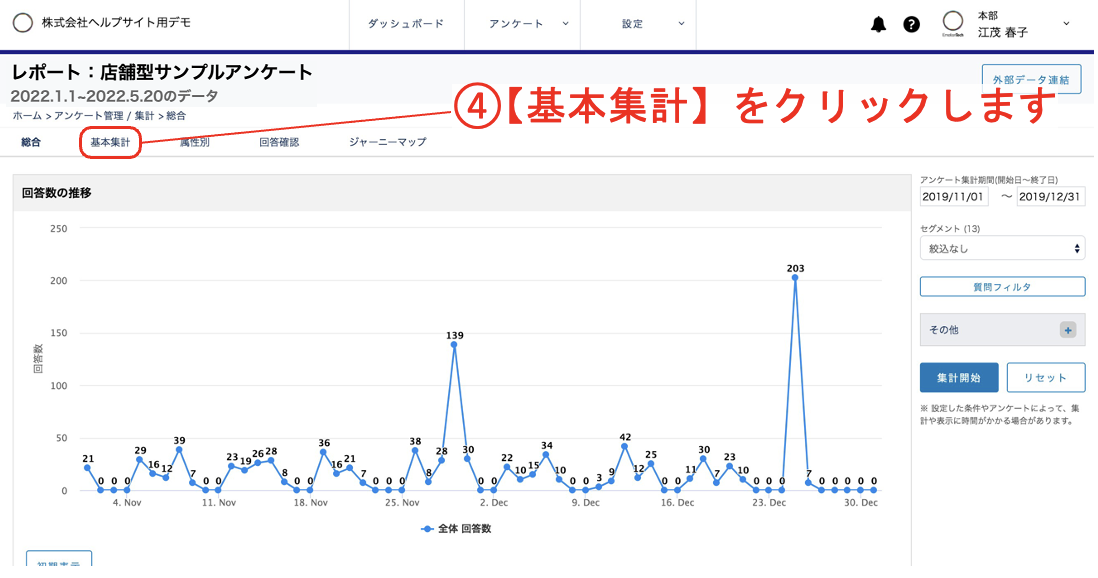Click the 外部データ連結 button
The height and width of the screenshot is (578, 1098).
click(x=1031, y=79)
